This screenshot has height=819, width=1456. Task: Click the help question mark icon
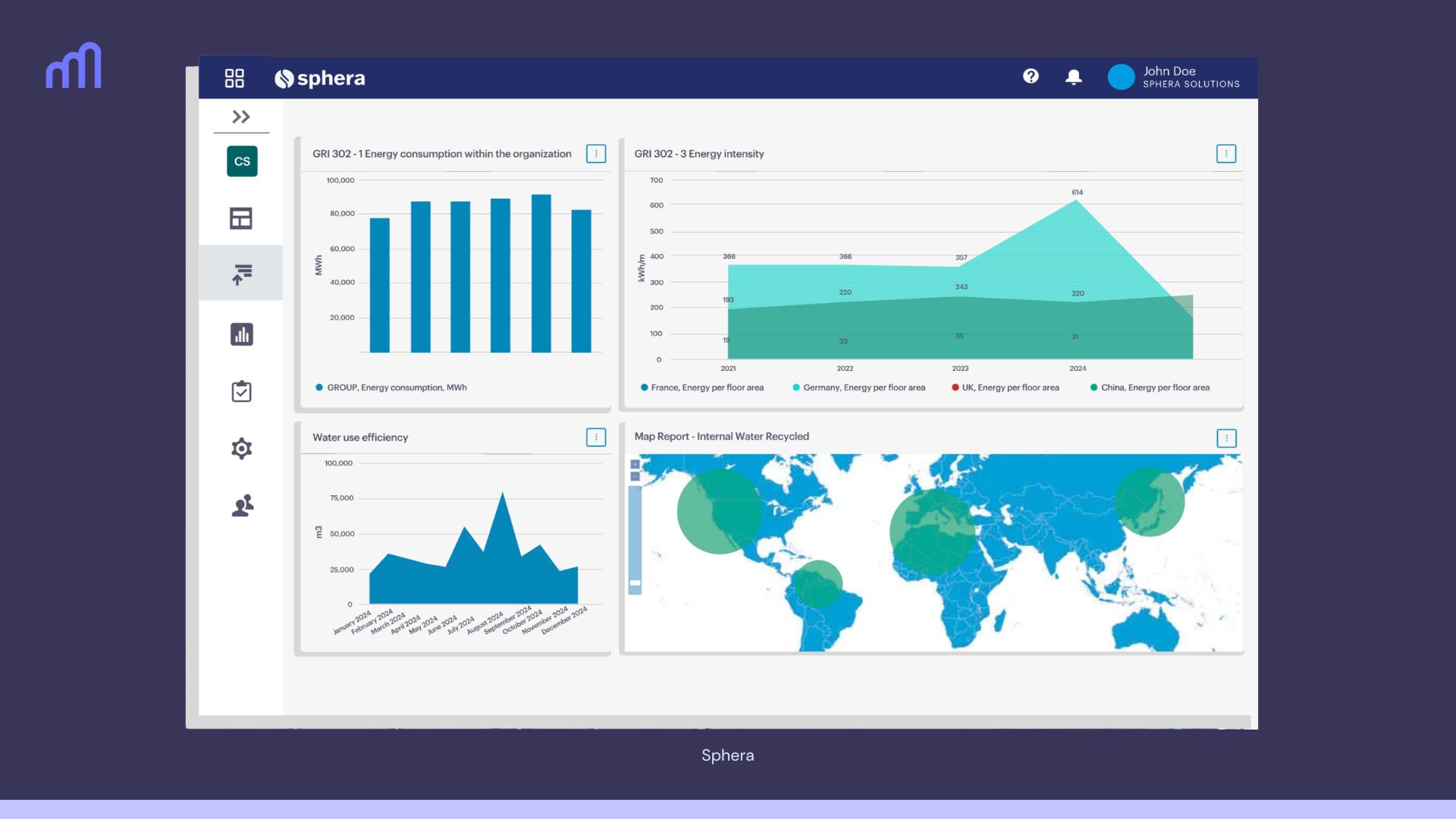pyautogui.click(x=1031, y=76)
